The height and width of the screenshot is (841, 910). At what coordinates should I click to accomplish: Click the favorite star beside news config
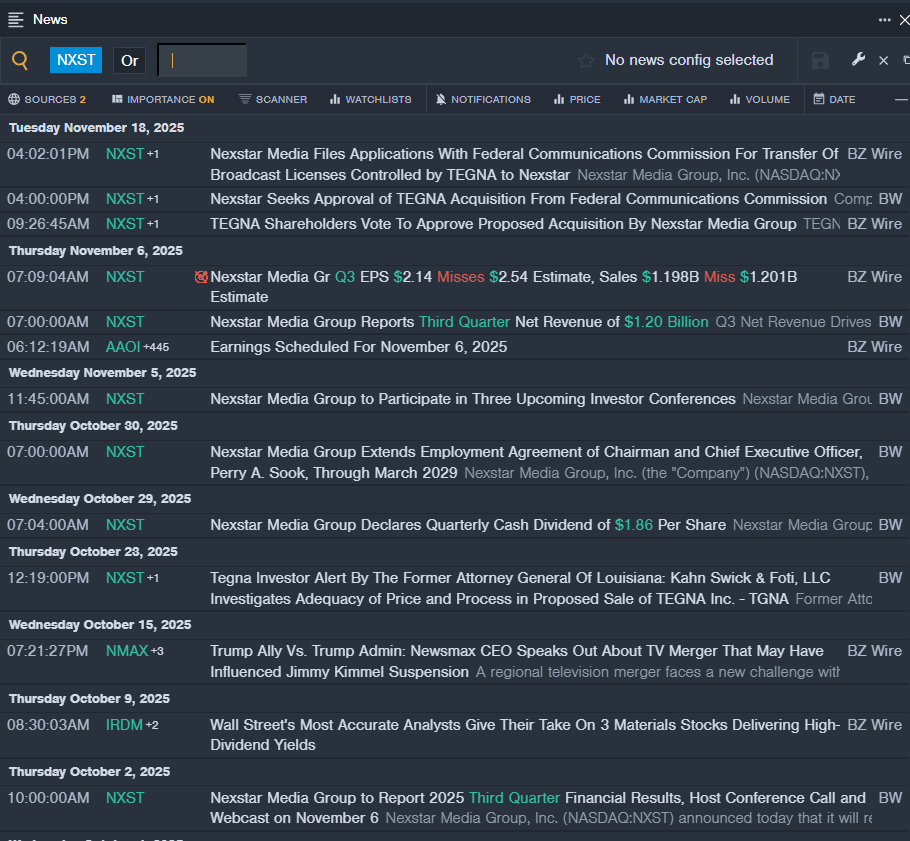pyautogui.click(x=586, y=61)
